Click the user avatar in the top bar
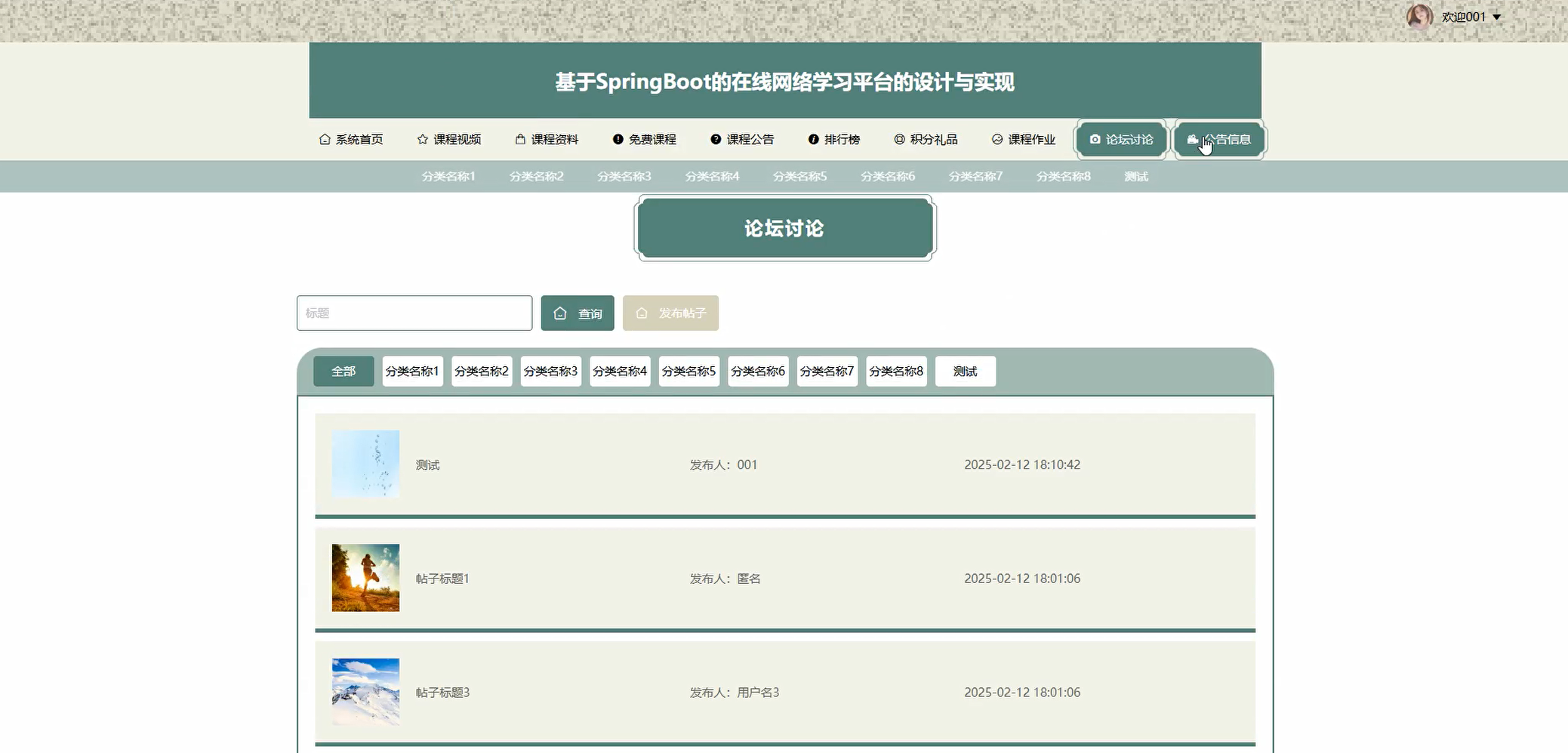Image resolution: width=1568 pixels, height=753 pixels. (1419, 16)
